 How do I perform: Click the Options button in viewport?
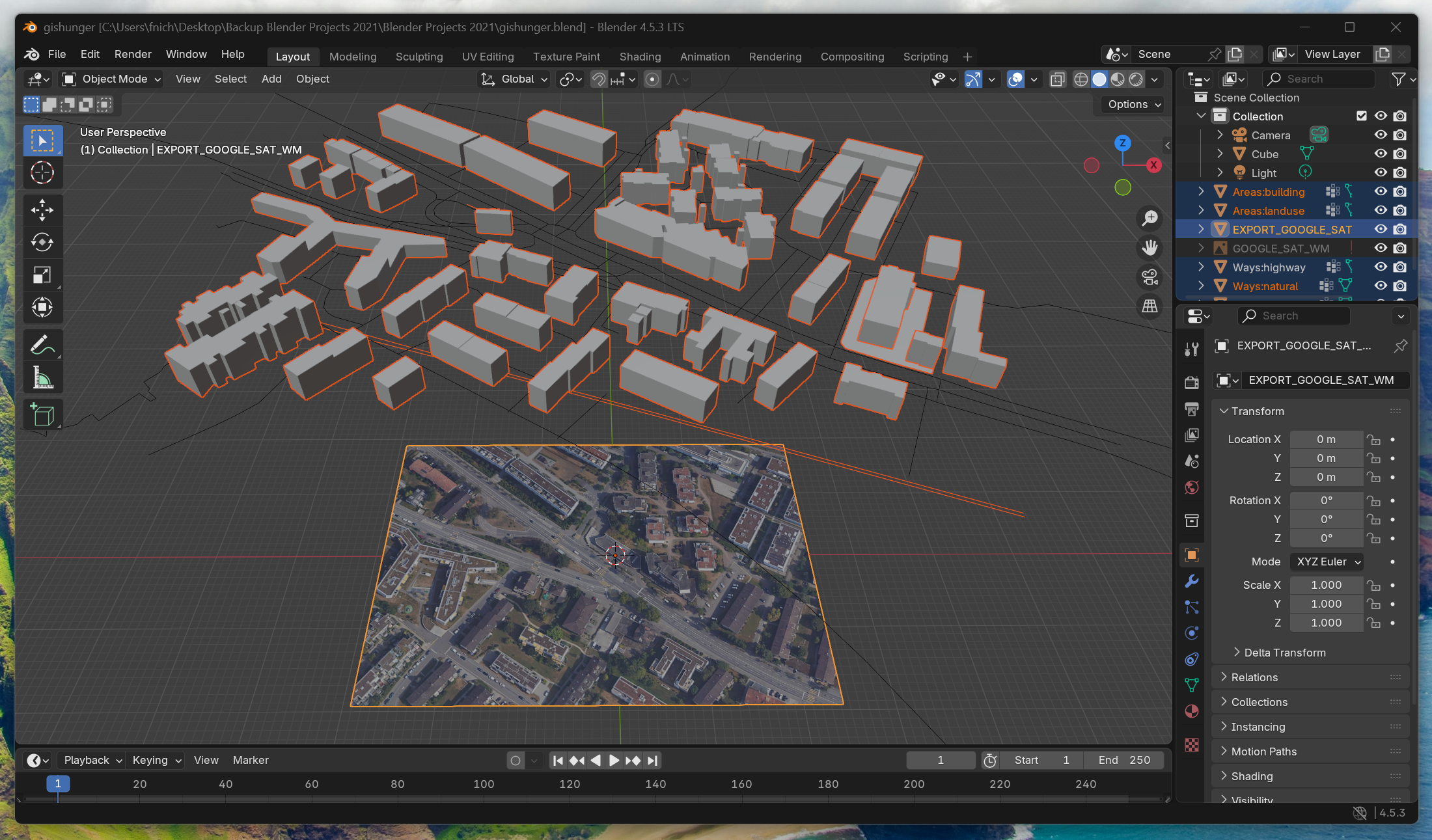coord(1134,104)
